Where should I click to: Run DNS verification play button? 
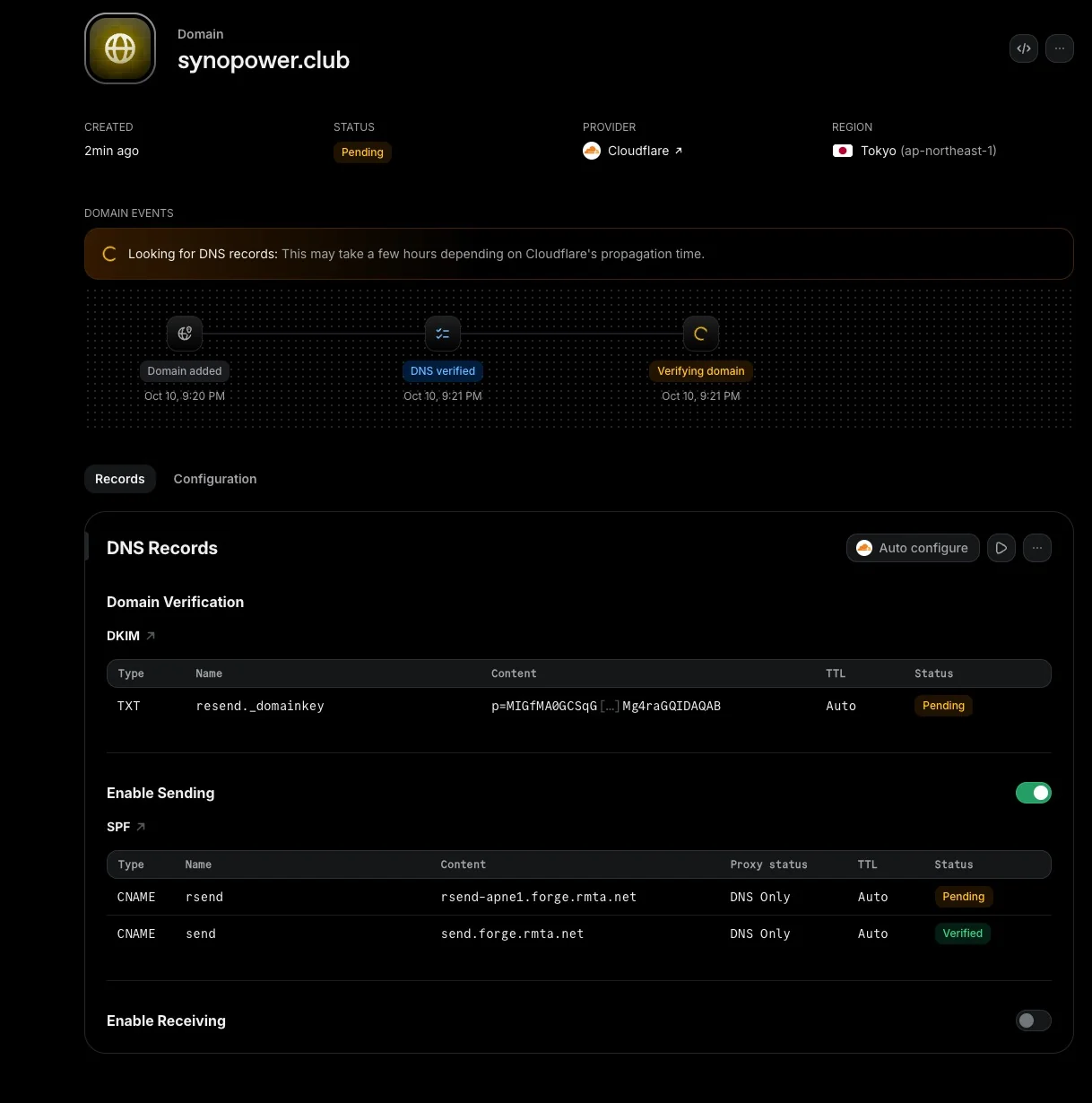tap(1001, 548)
